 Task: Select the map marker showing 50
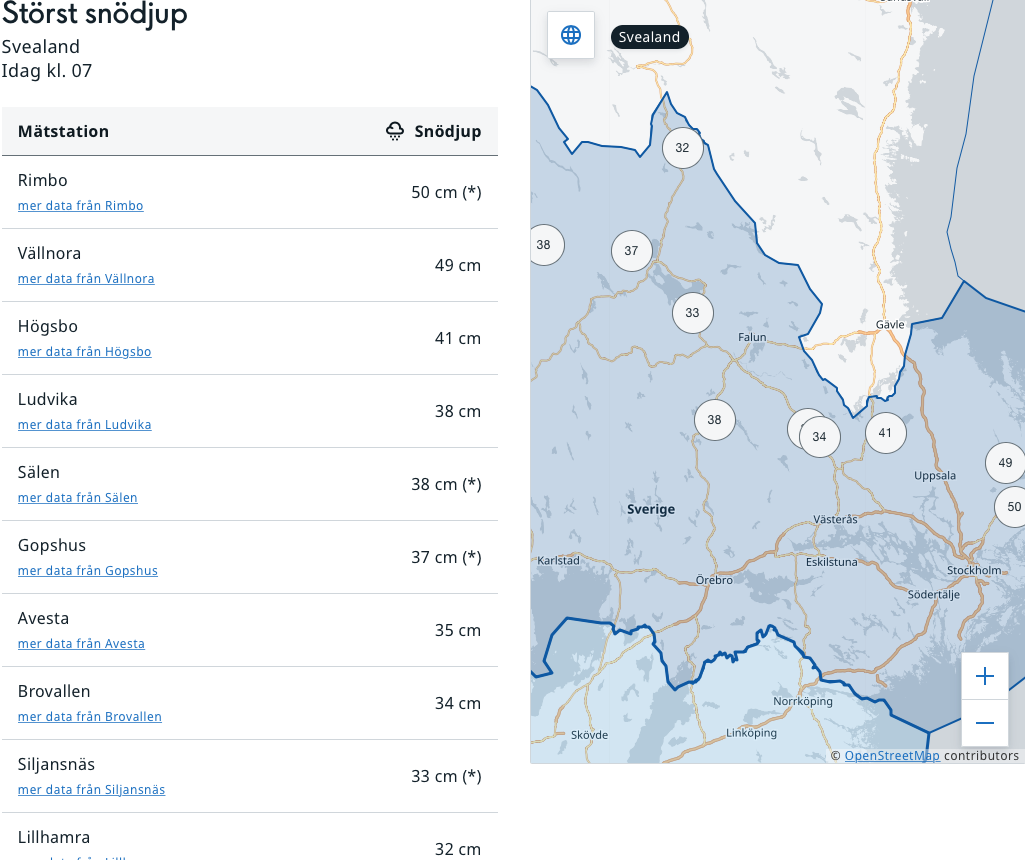pos(1012,507)
